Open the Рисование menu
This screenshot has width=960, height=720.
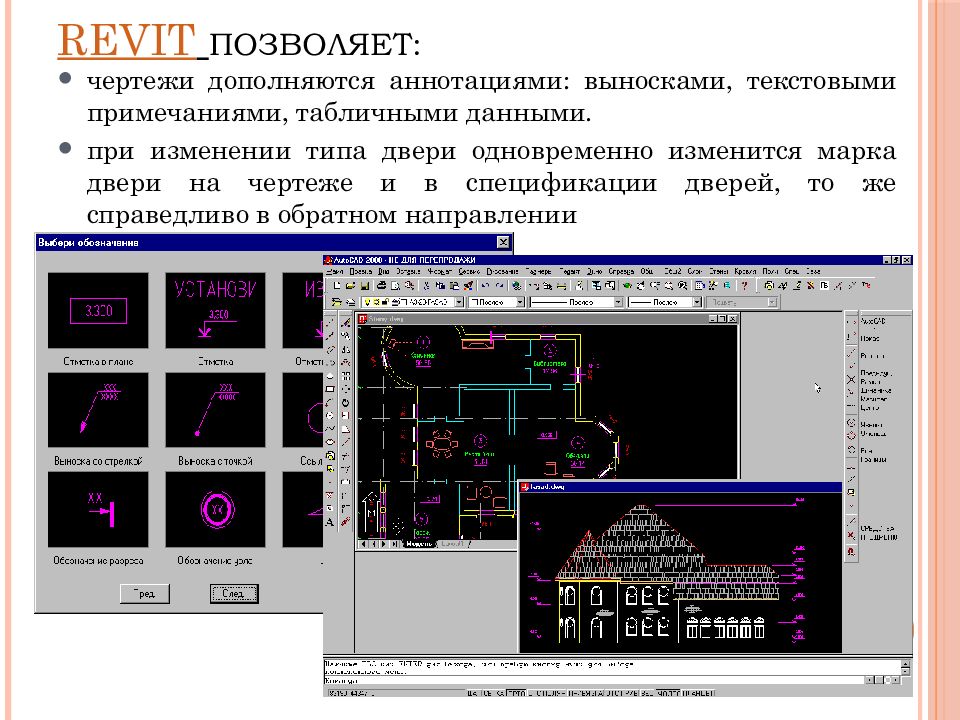point(502,271)
